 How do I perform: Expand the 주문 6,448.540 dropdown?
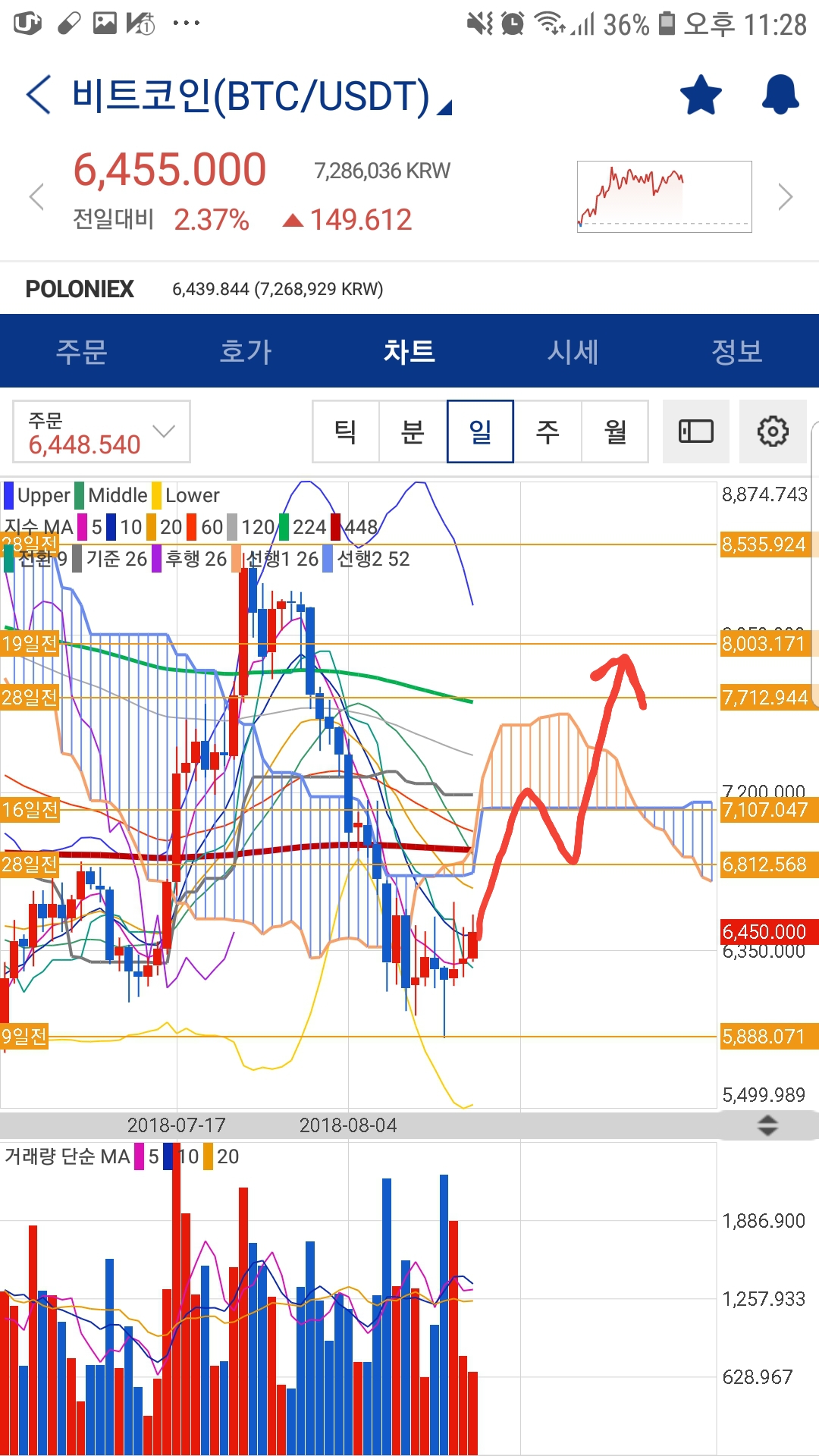(102, 431)
